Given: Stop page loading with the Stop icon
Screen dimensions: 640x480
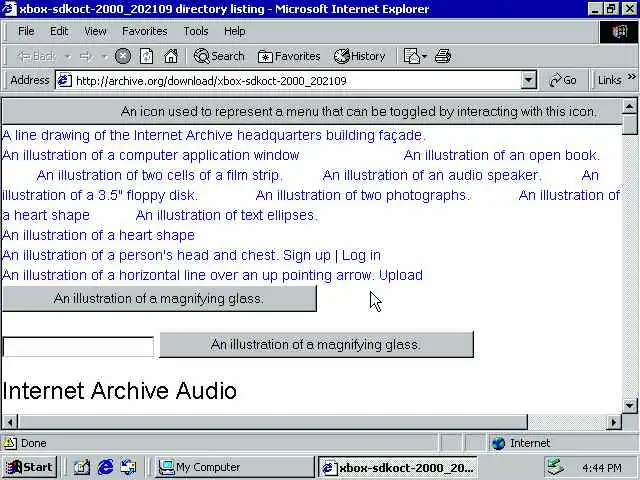Looking at the screenshot, I should 122,56.
